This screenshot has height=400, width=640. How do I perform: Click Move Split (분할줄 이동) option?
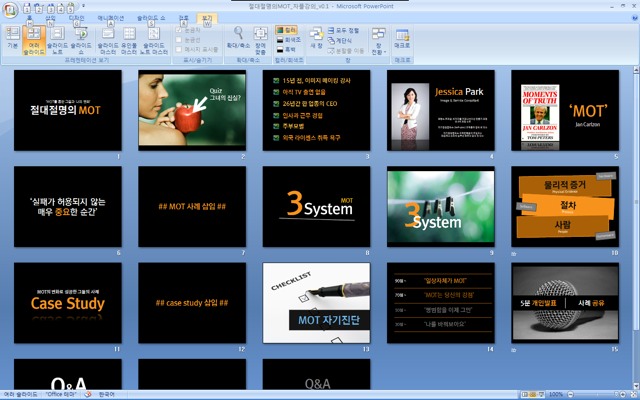tap(346, 51)
